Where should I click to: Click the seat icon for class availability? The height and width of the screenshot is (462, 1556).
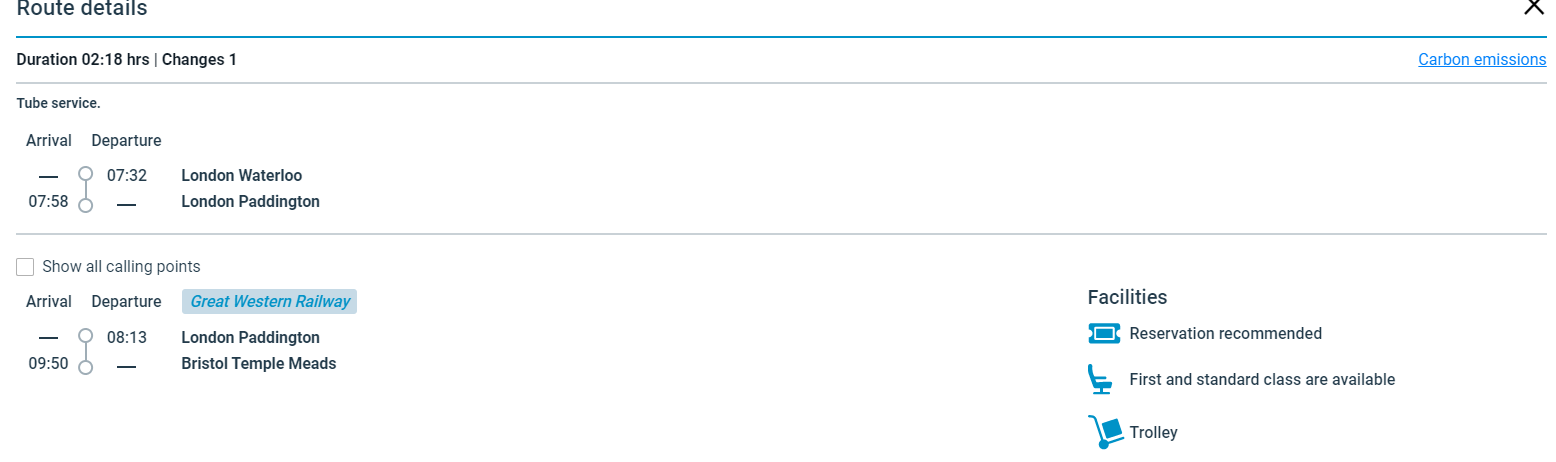[x=1100, y=380]
